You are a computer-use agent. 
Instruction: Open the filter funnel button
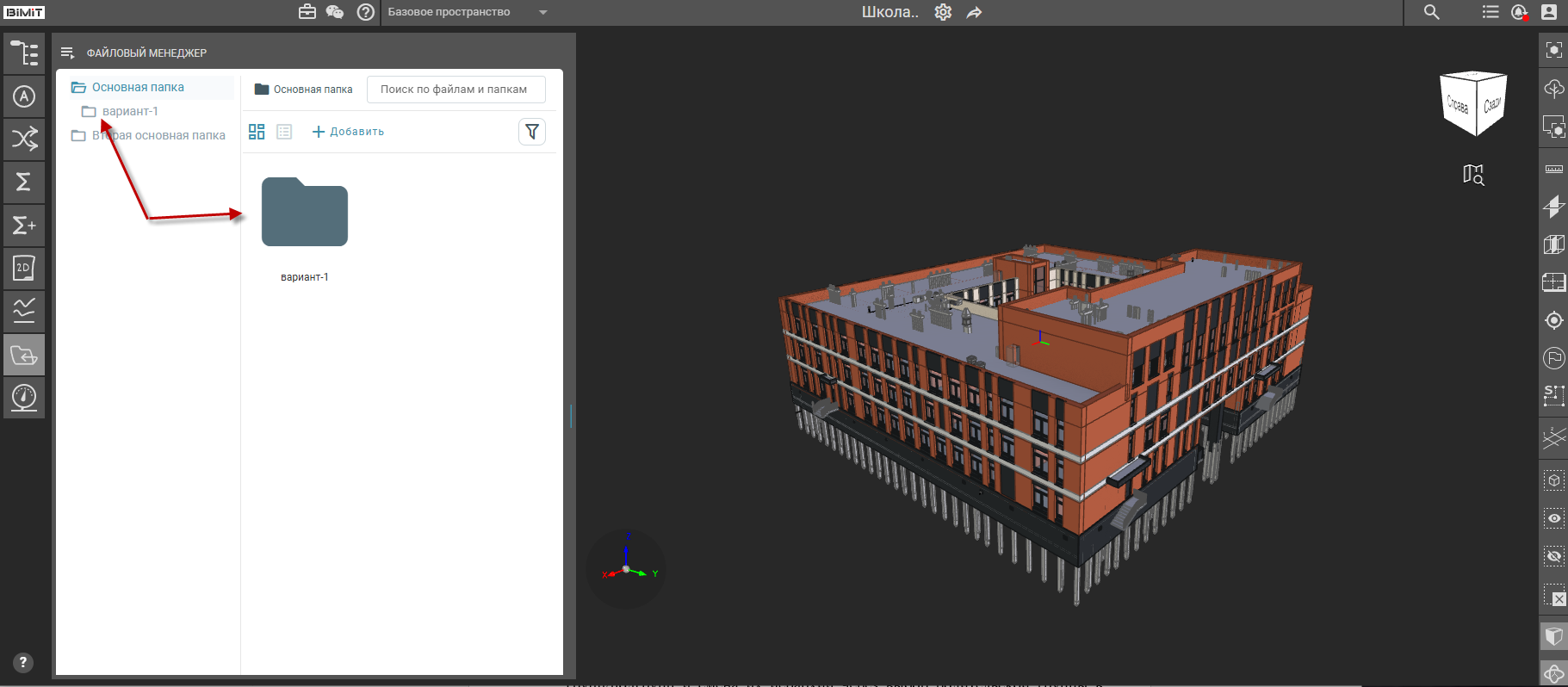[532, 132]
